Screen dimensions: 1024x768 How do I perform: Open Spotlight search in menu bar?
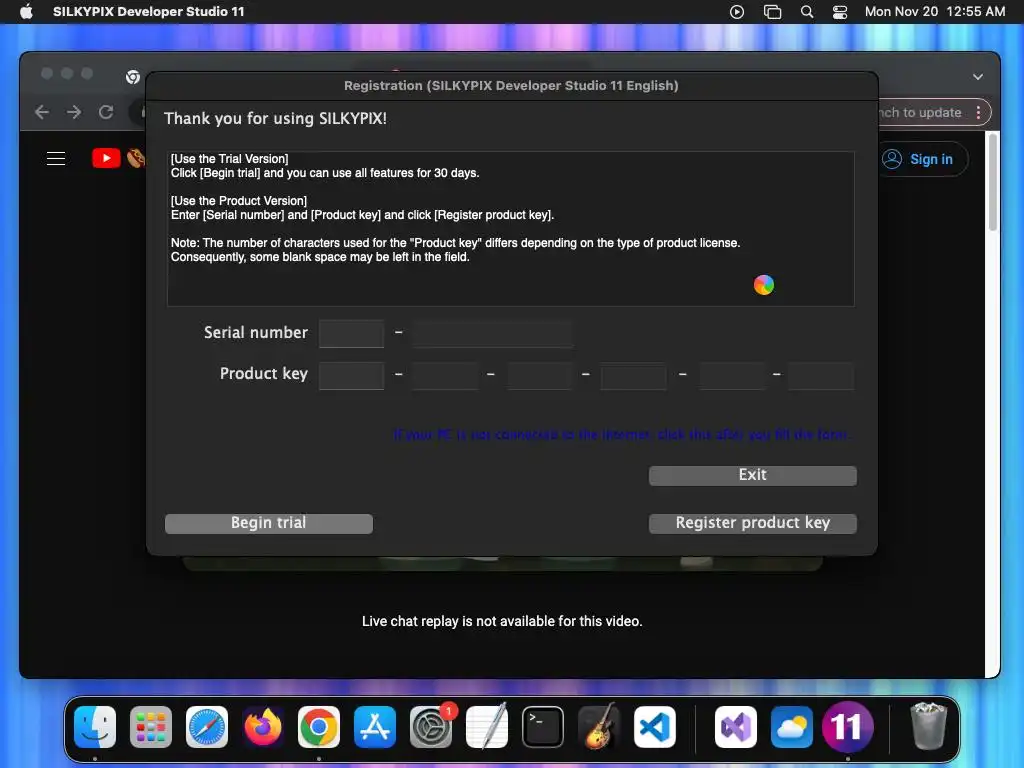coord(807,12)
